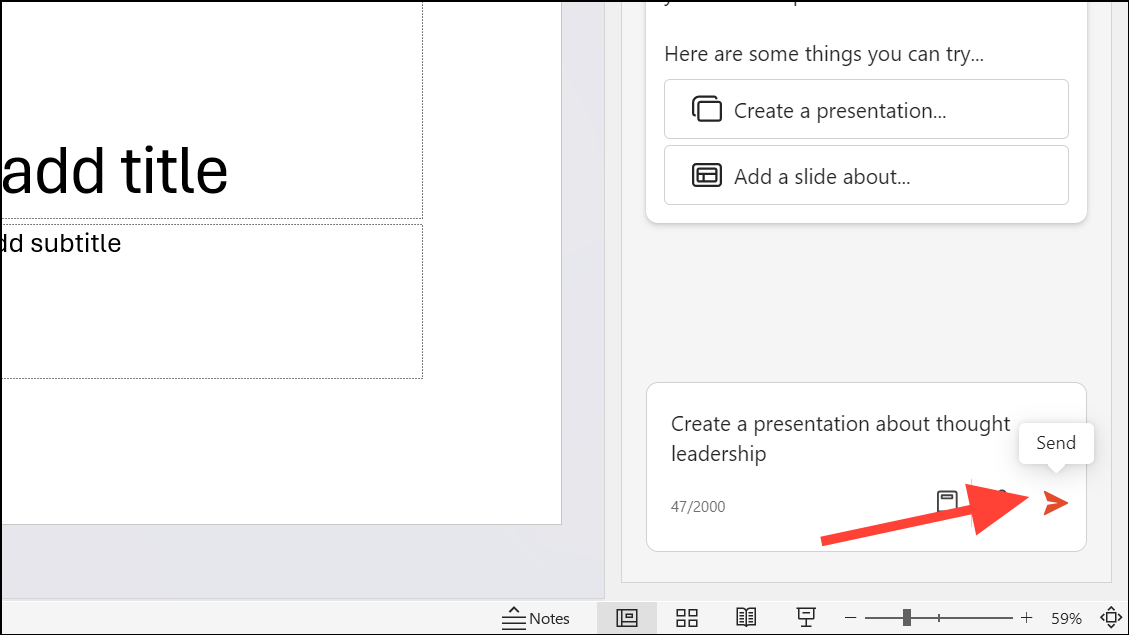Choose the Add a slide about suggestion
This screenshot has width=1129, height=635.
point(866,175)
